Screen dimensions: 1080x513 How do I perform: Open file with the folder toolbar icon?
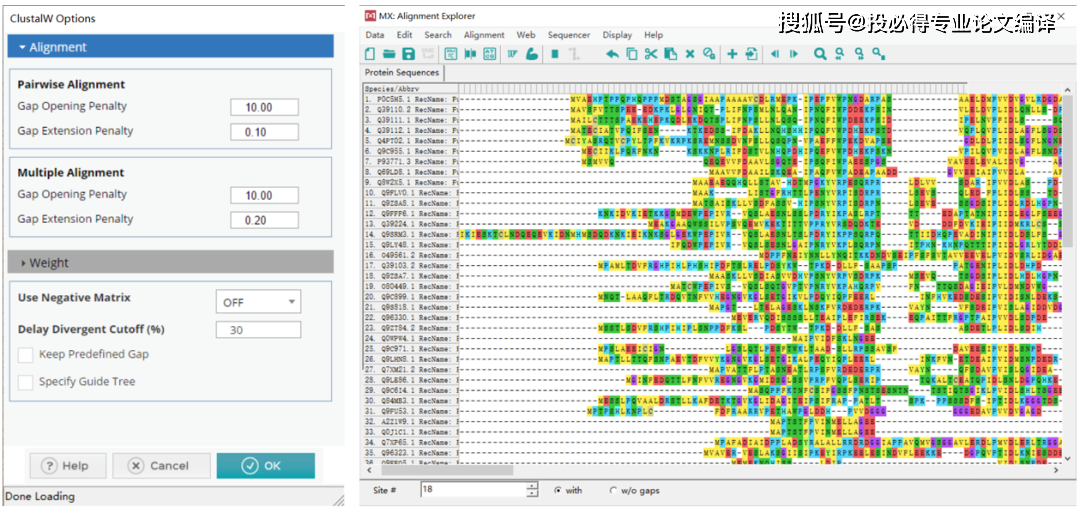[x=389, y=54]
